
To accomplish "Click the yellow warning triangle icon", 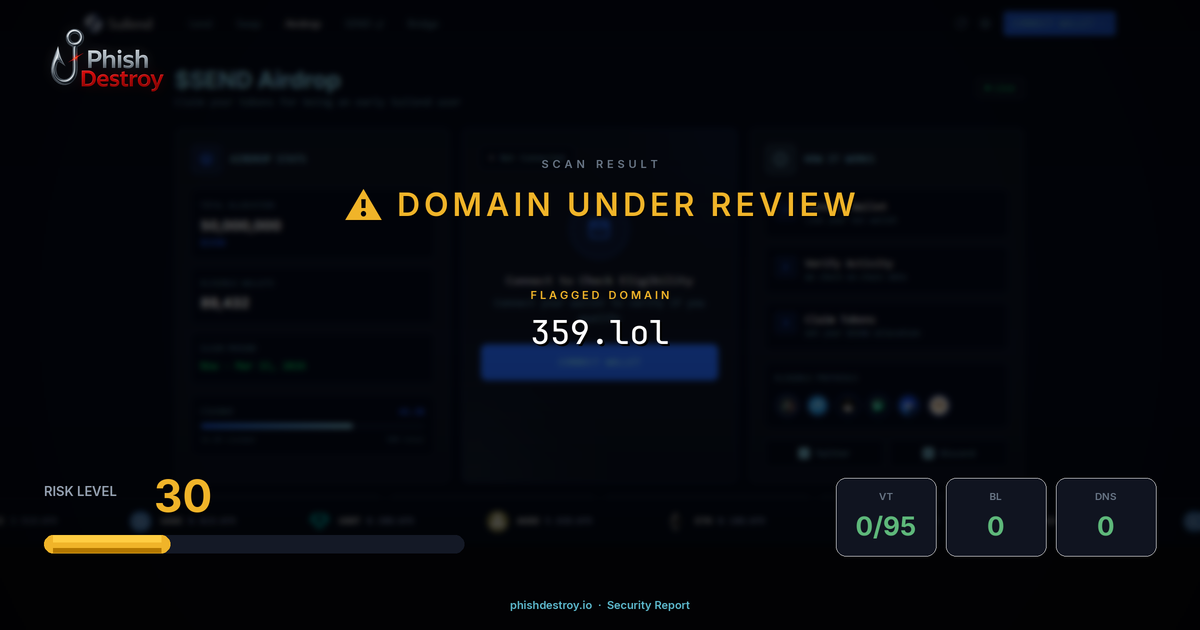I will coord(363,205).
